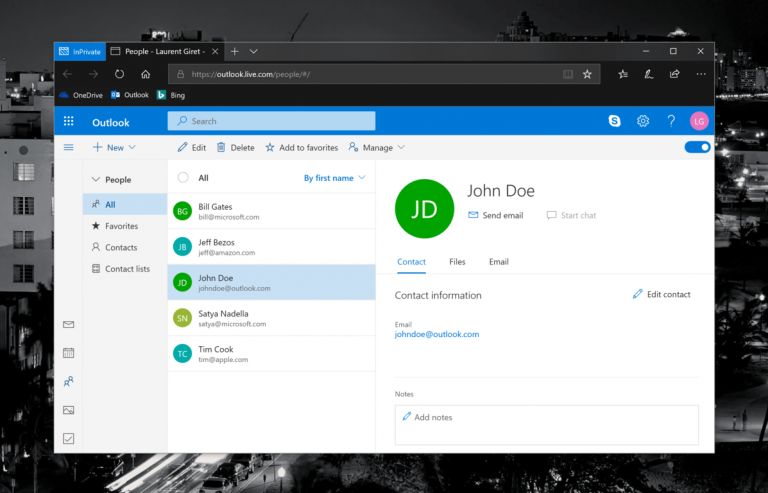Image resolution: width=768 pixels, height=493 pixels.
Task: Click the New contact button
Action: tap(109, 147)
